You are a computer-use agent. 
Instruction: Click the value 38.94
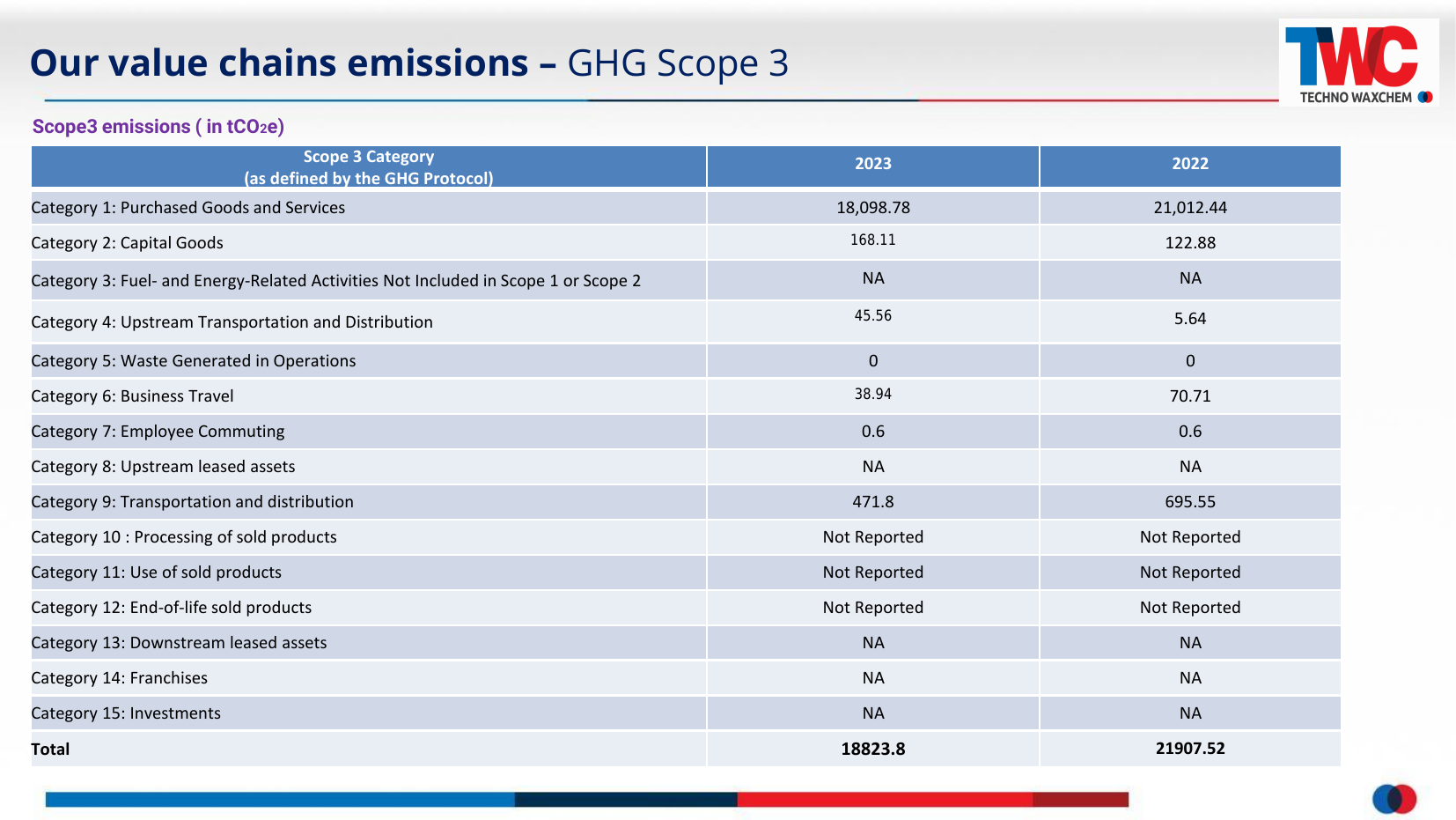click(x=873, y=394)
